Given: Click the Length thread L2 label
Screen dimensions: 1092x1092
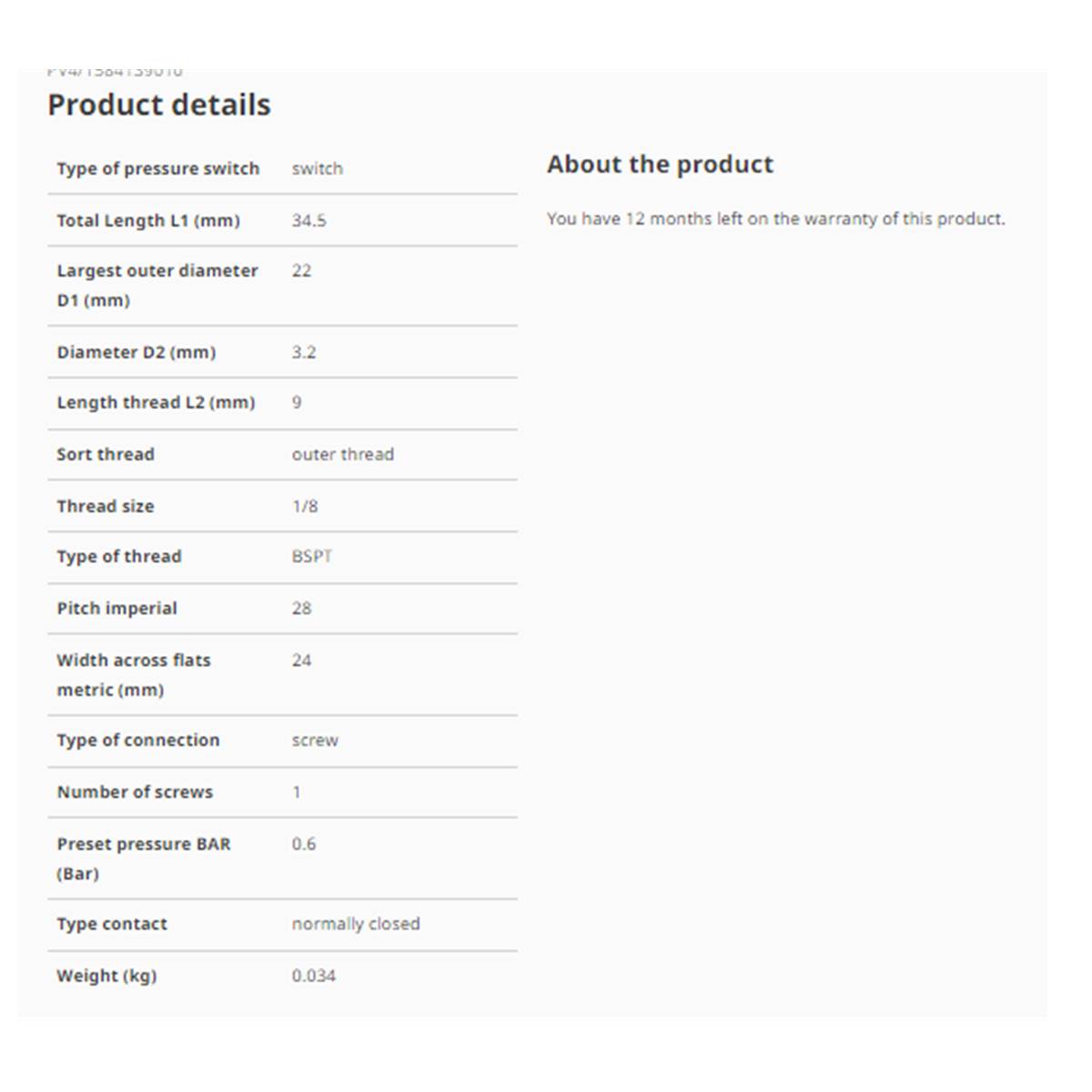Looking at the screenshot, I should tap(156, 403).
